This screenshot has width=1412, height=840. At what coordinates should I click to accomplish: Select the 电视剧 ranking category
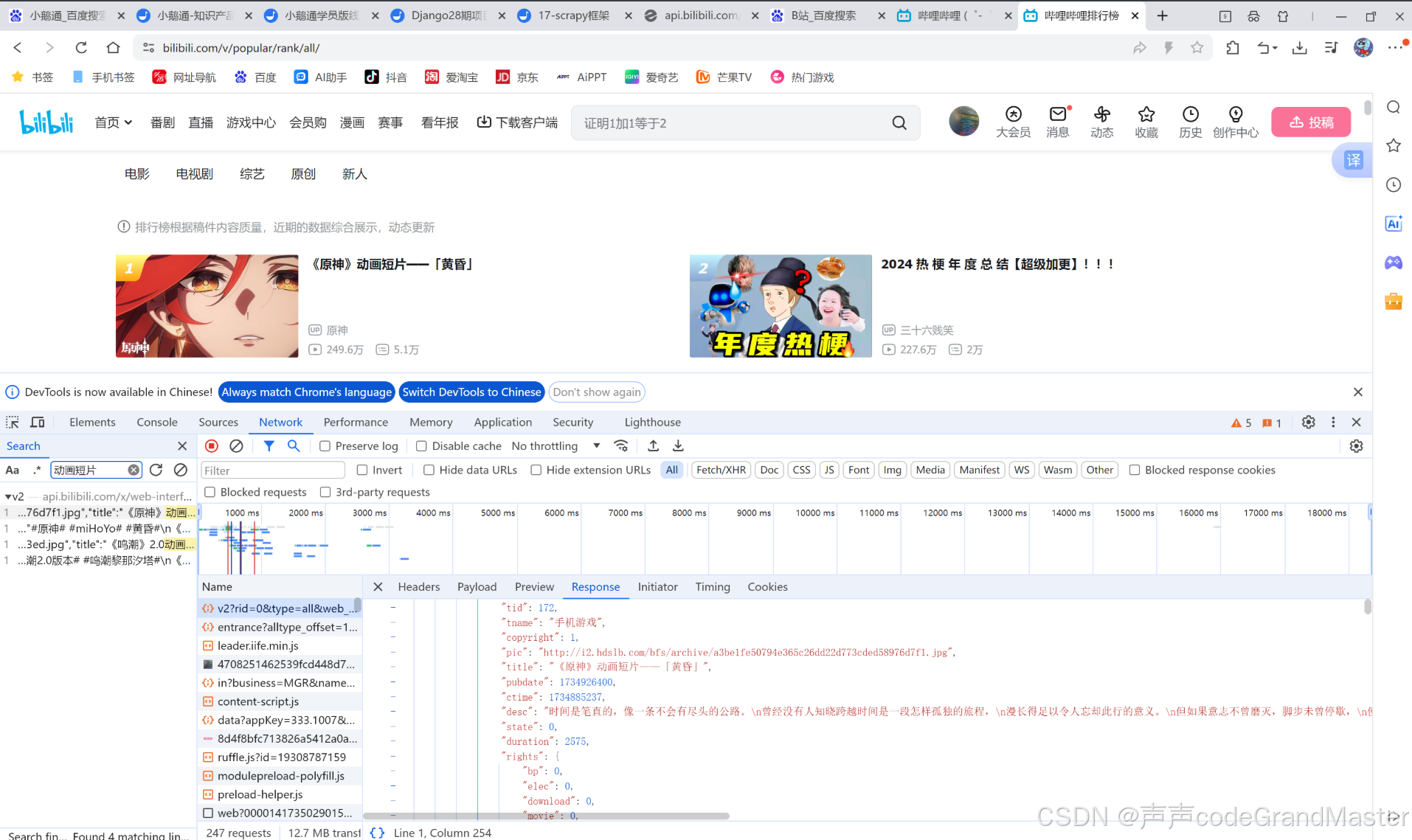point(194,174)
